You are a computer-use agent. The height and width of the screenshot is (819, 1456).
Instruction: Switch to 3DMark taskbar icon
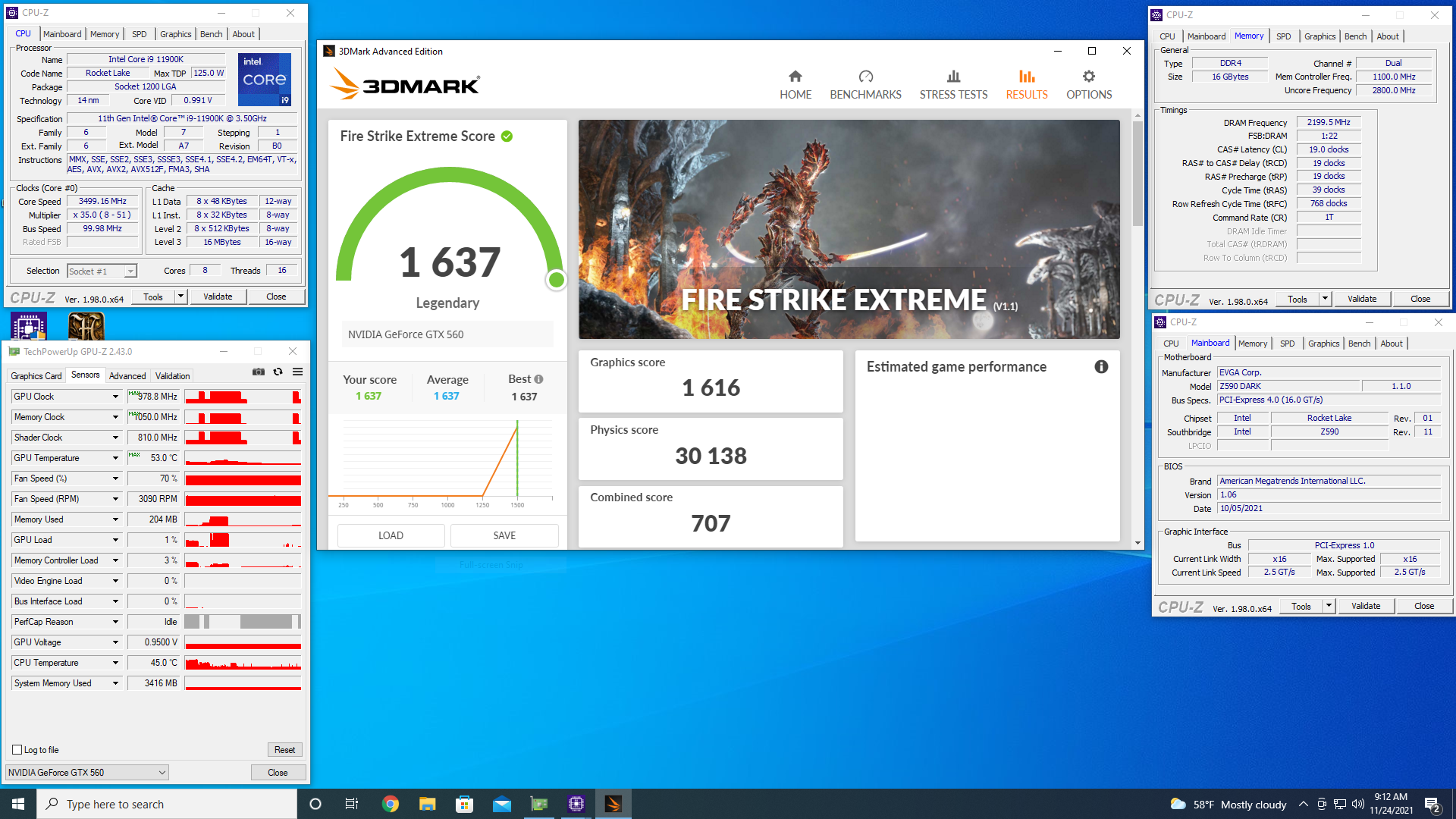coord(613,804)
